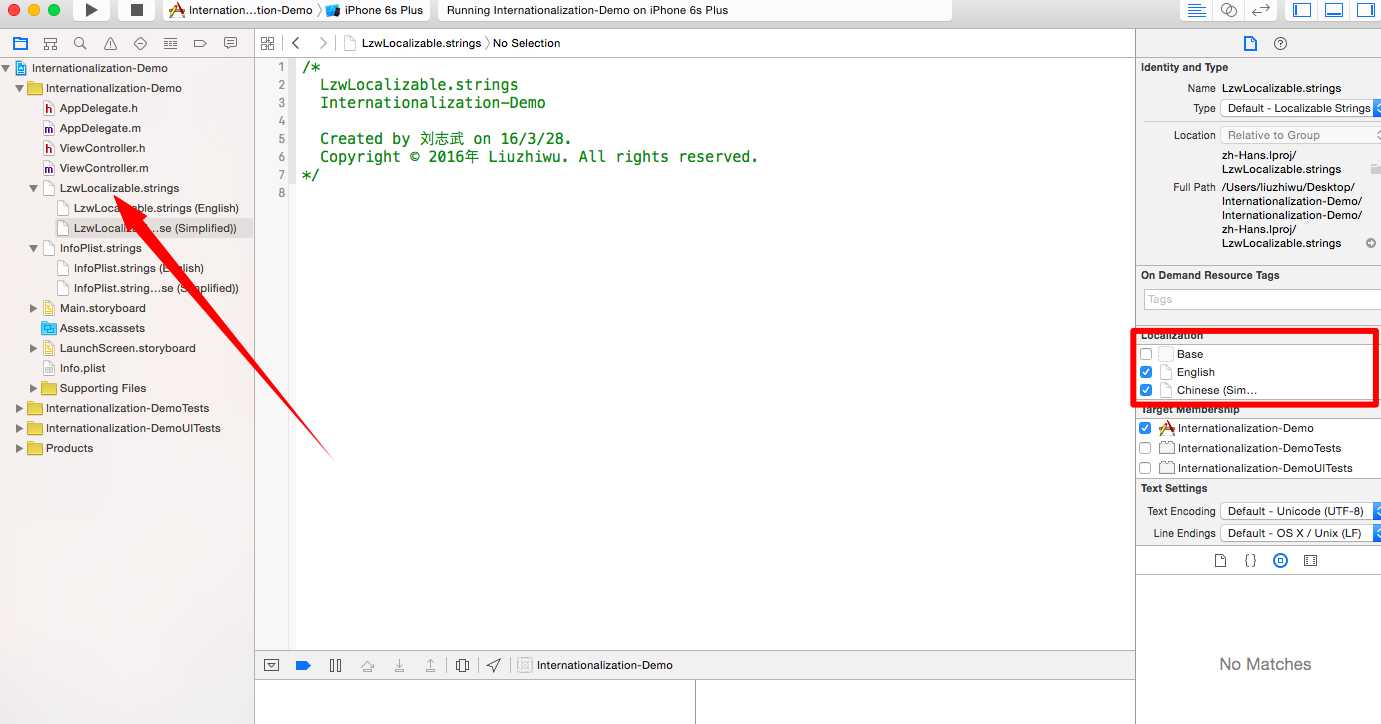Screen dimensions: 1381x724
Task: Check Internationalization-DemoTests target membership
Action: [1146, 448]
